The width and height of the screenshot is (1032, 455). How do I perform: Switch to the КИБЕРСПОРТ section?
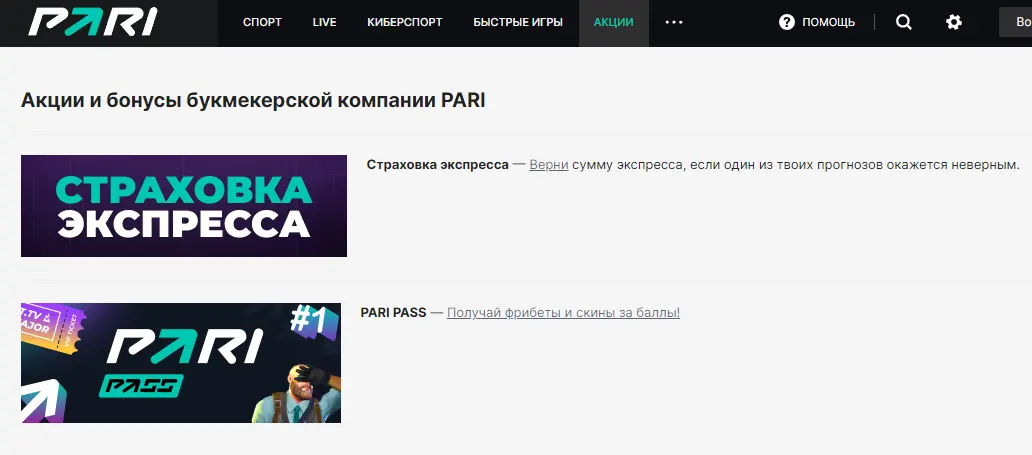tap(405, 22)
